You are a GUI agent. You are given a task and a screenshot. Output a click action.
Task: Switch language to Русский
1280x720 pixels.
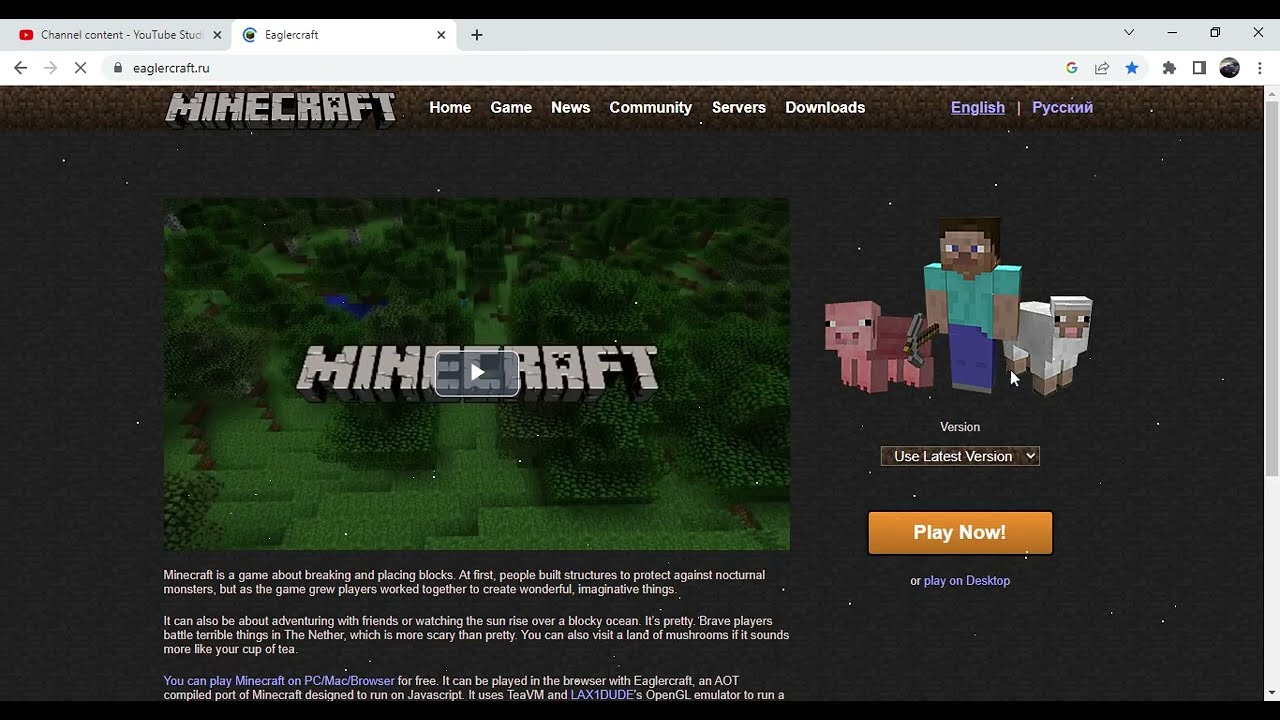point(1062,107)
